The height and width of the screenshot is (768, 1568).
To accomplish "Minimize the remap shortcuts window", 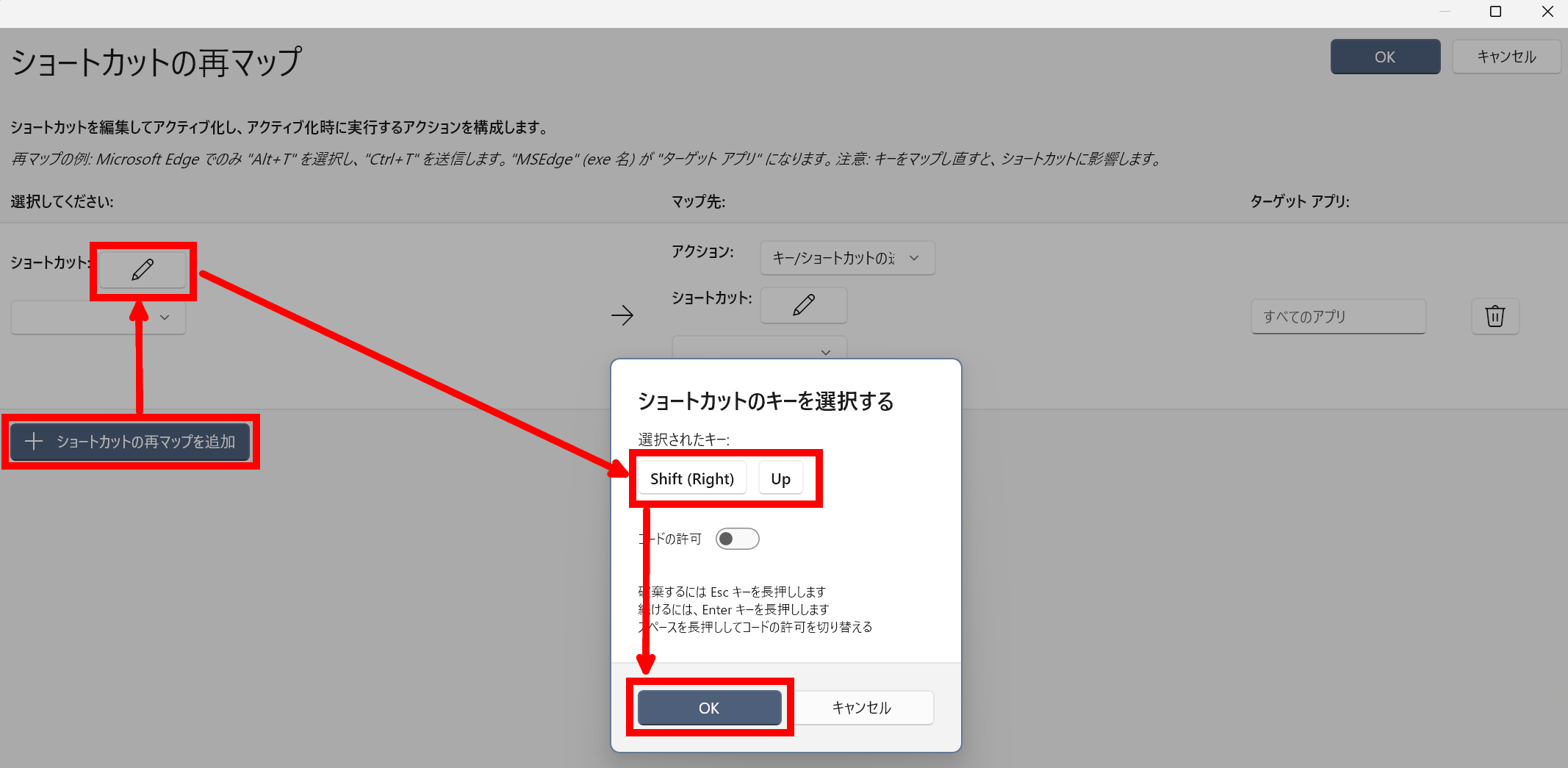I will coord(1445,12).
